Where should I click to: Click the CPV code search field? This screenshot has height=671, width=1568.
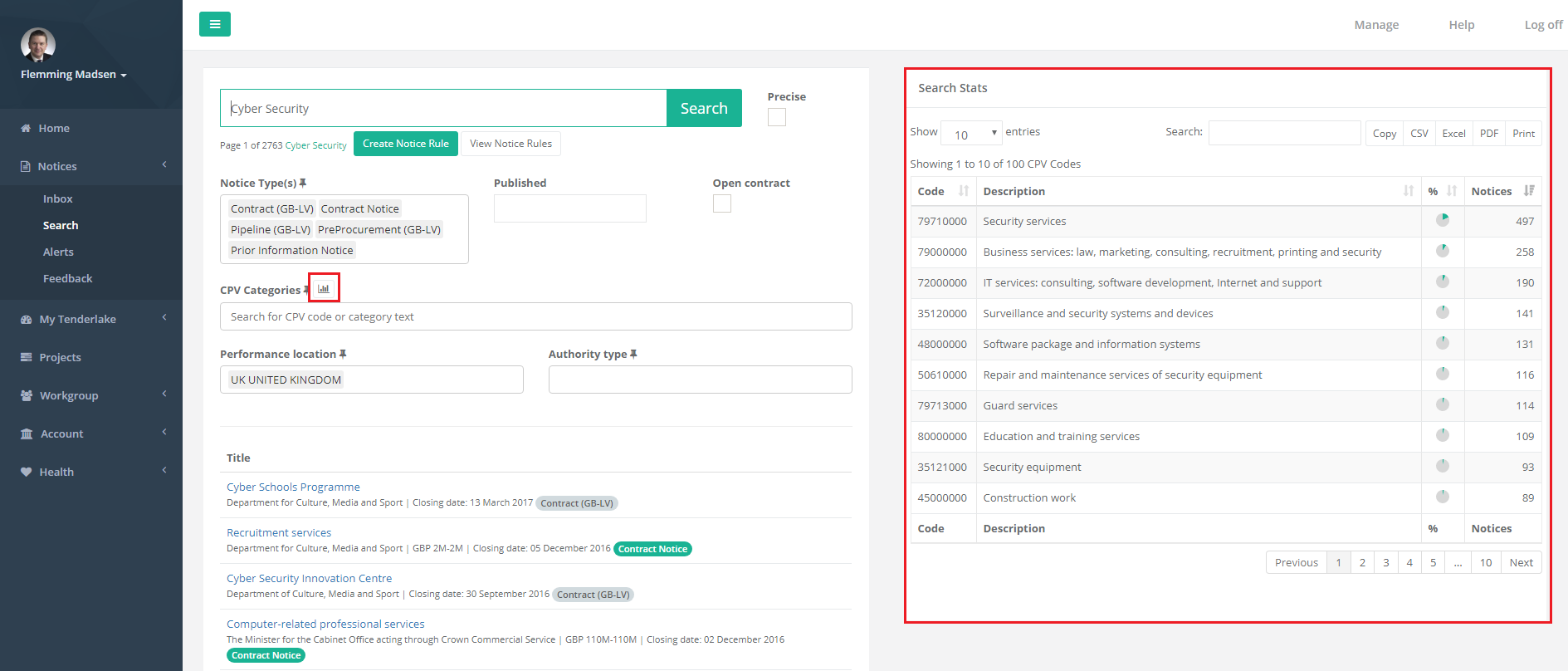coord(535,316)
